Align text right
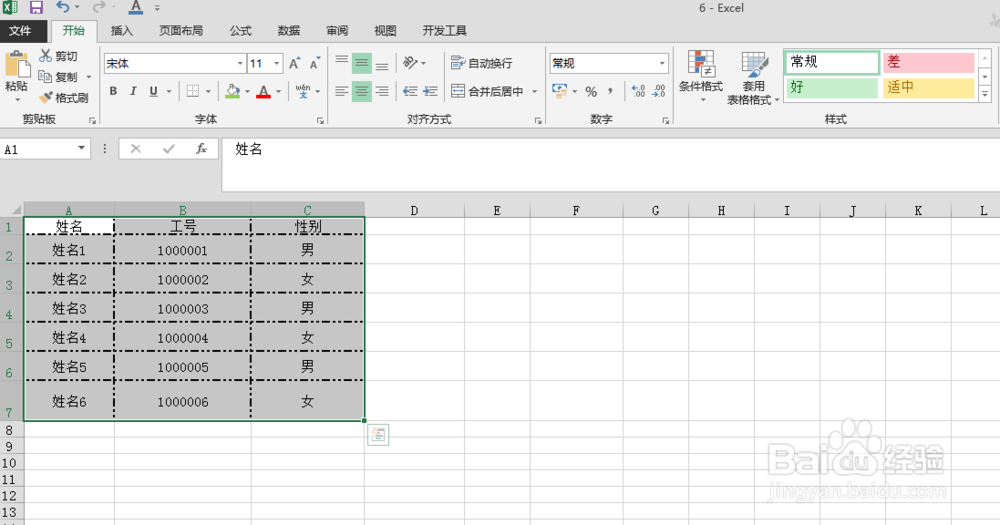Viewport: 1000px width, 525px height. pos(382,91)
